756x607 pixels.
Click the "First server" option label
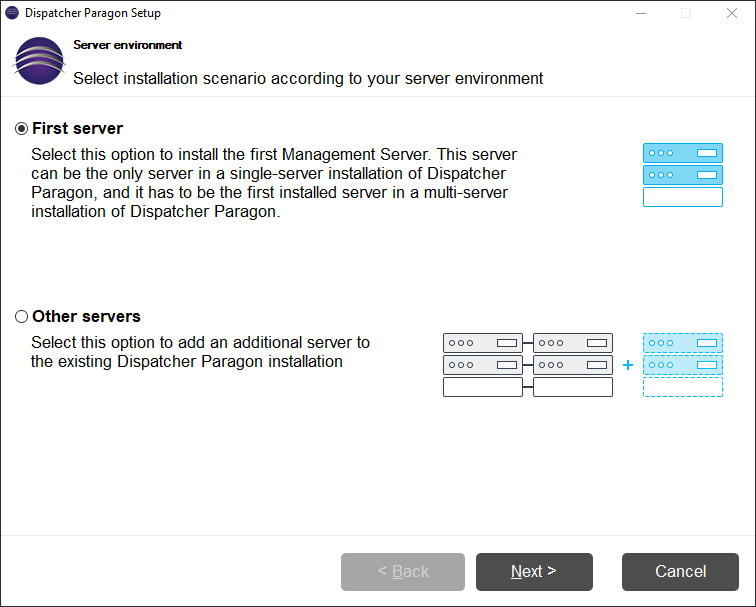click(x=77, y=129)
